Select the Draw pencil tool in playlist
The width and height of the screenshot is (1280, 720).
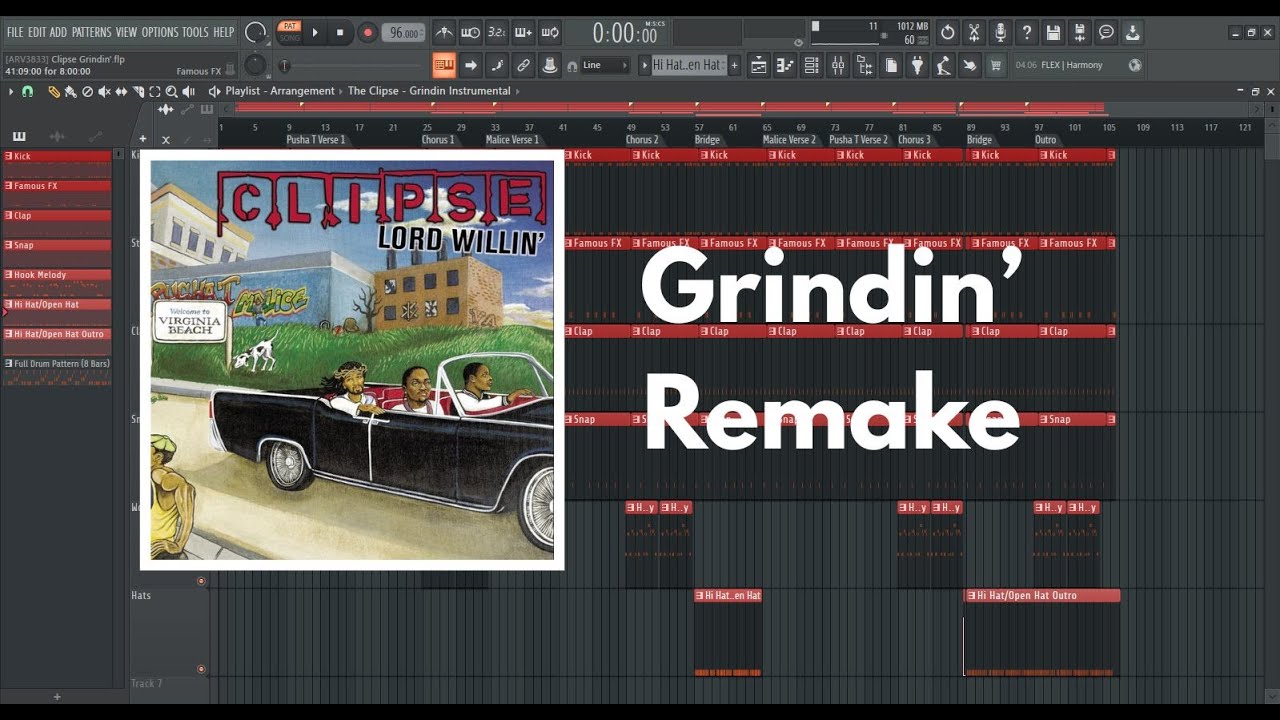pos(54,91)
